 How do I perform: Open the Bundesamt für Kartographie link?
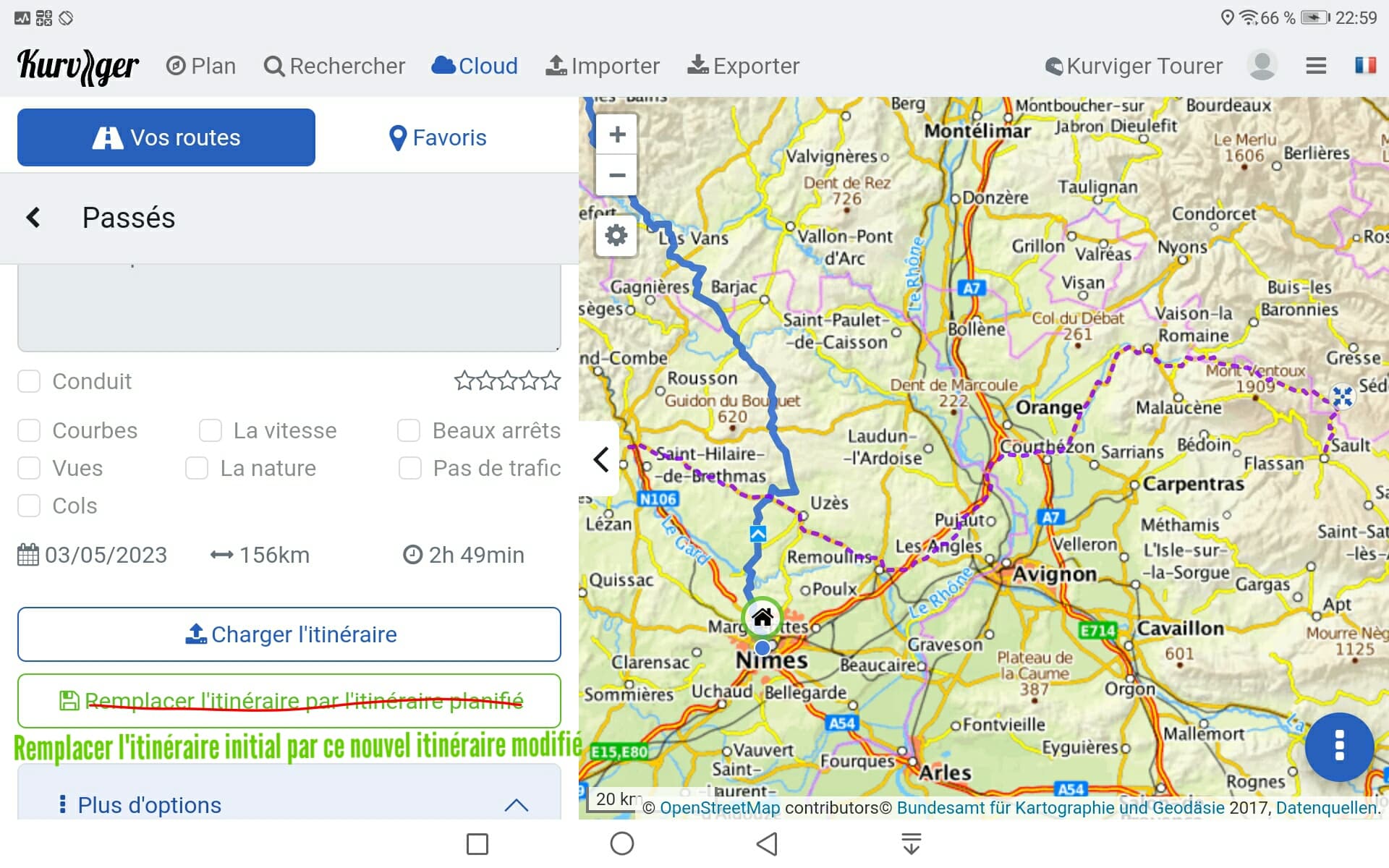1061,808
